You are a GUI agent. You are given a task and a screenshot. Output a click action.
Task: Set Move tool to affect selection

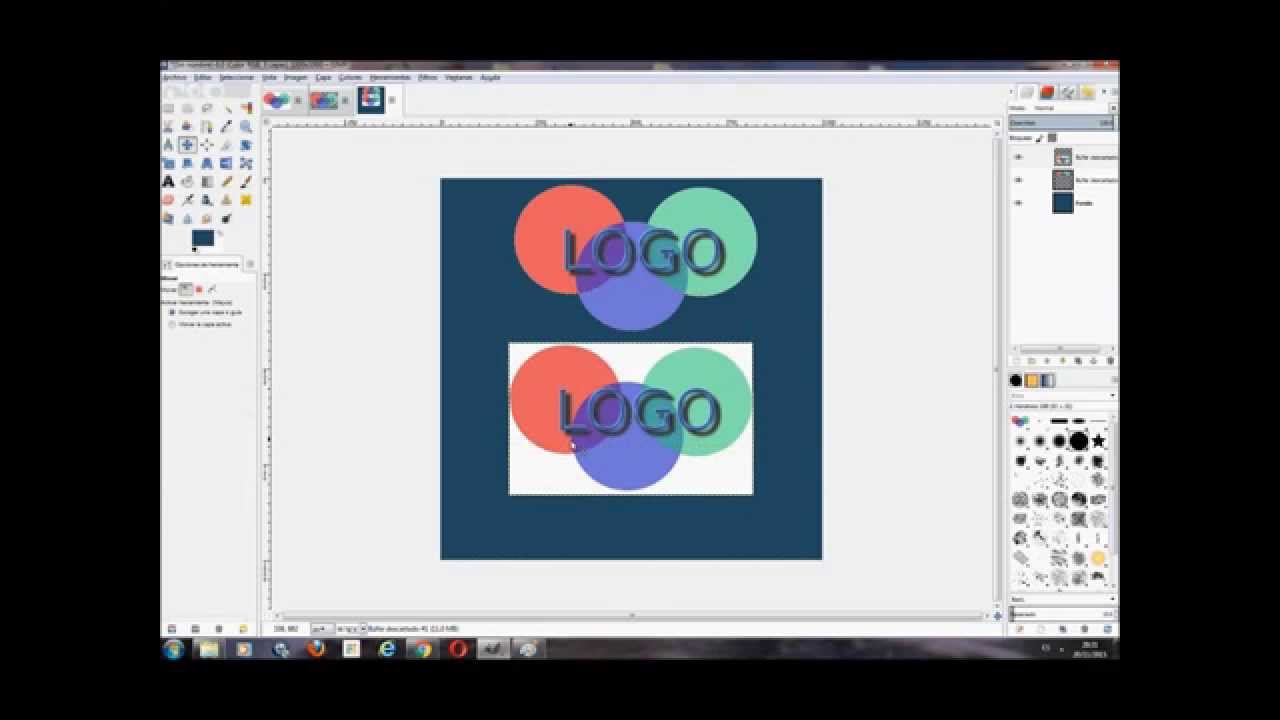click(x=199, y=289)
